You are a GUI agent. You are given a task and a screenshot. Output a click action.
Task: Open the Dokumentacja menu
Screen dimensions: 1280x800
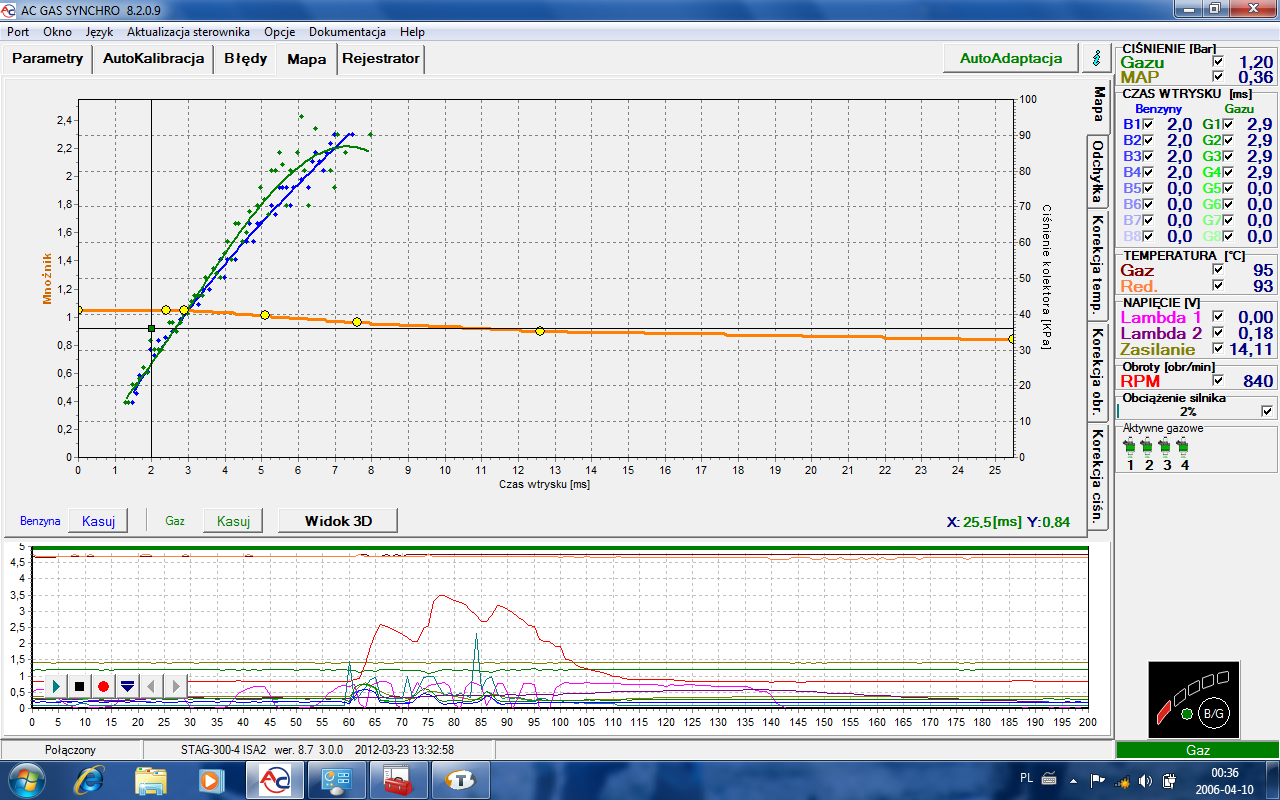coord(345,32)
